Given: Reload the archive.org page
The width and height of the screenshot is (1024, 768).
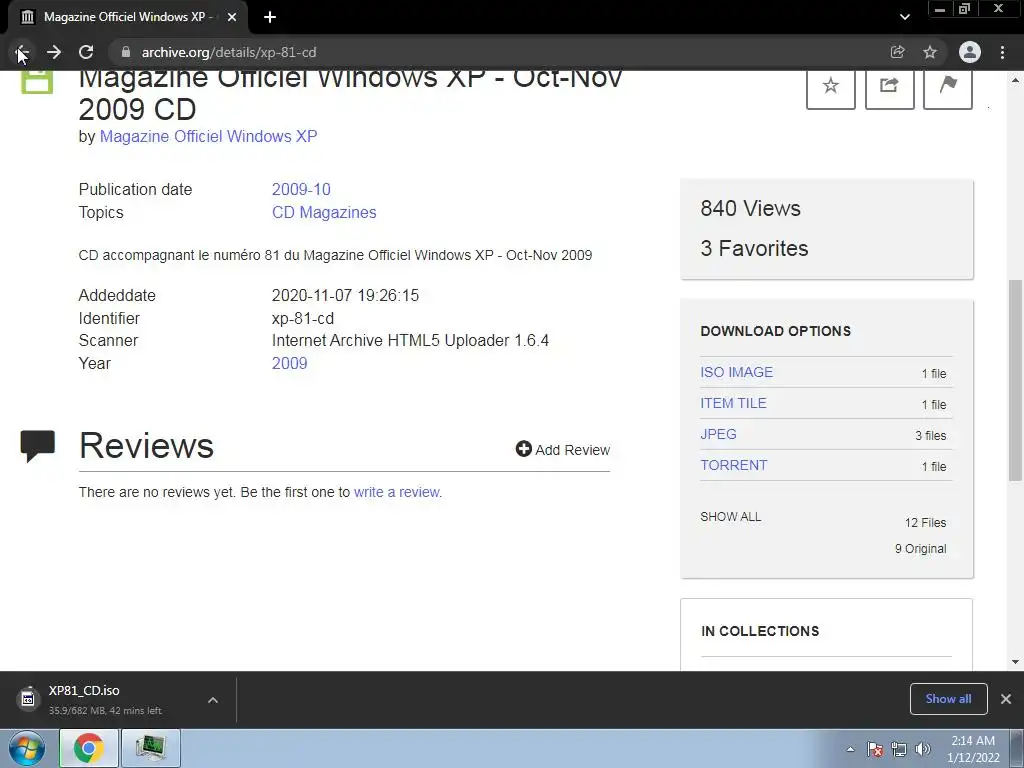Looking at the screenshot, I should (x=86, y=52).
